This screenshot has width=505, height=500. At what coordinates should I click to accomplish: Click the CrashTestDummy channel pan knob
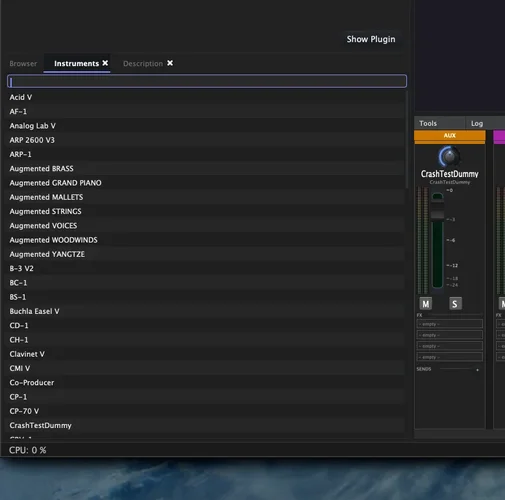pos(449,157)
